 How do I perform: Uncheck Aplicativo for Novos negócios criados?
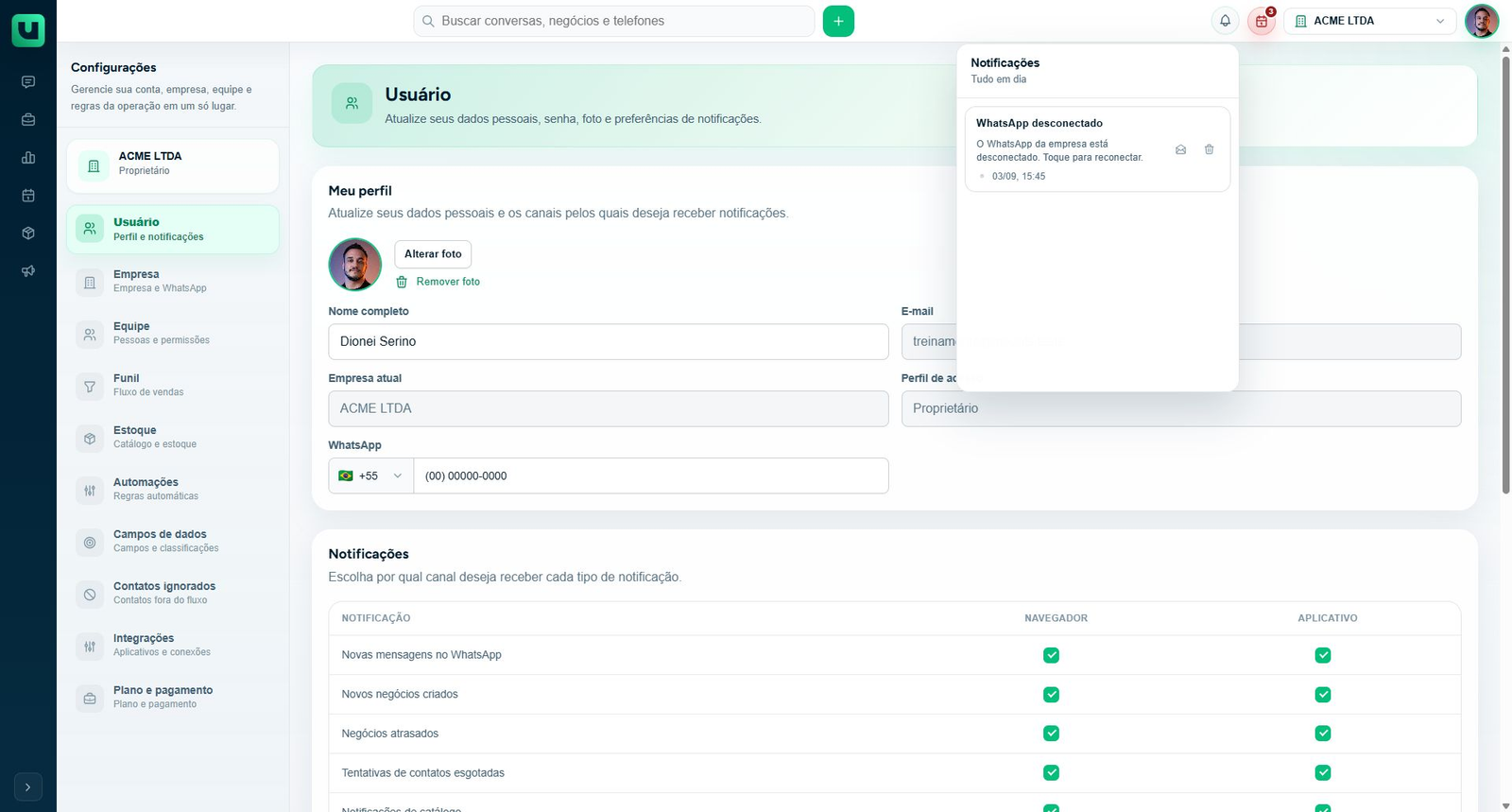(1323, 695)
